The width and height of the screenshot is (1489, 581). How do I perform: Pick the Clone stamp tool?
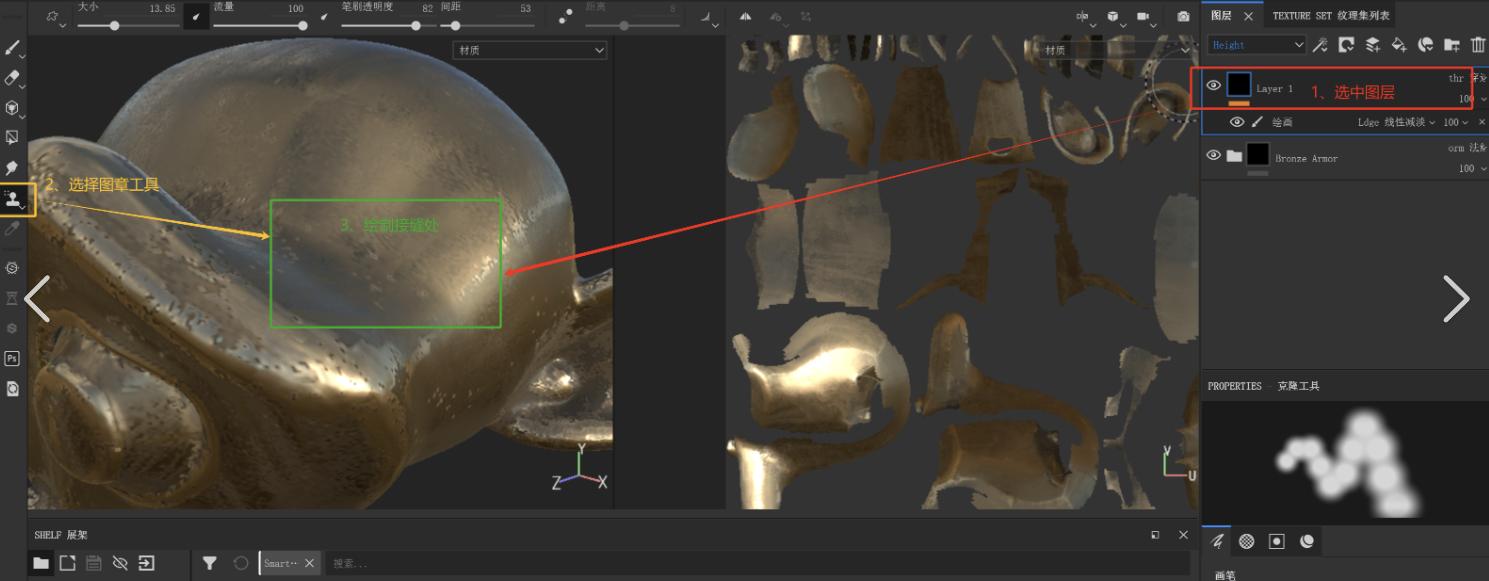click(x=13, y=199)
